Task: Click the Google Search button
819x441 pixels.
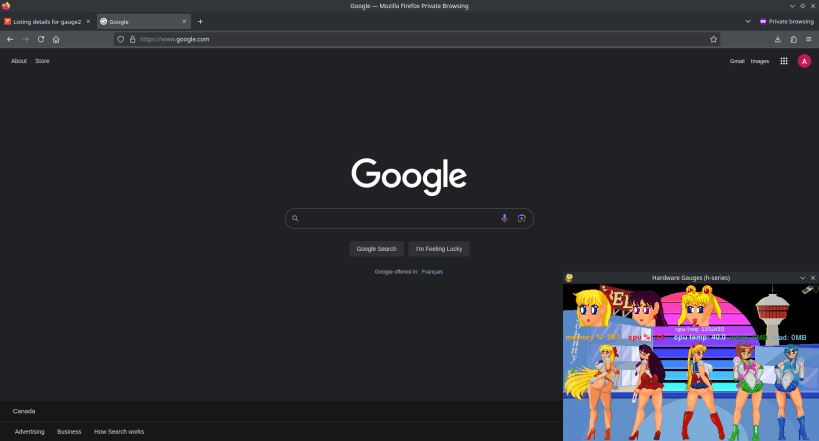Action: click(x=377, y=249)
